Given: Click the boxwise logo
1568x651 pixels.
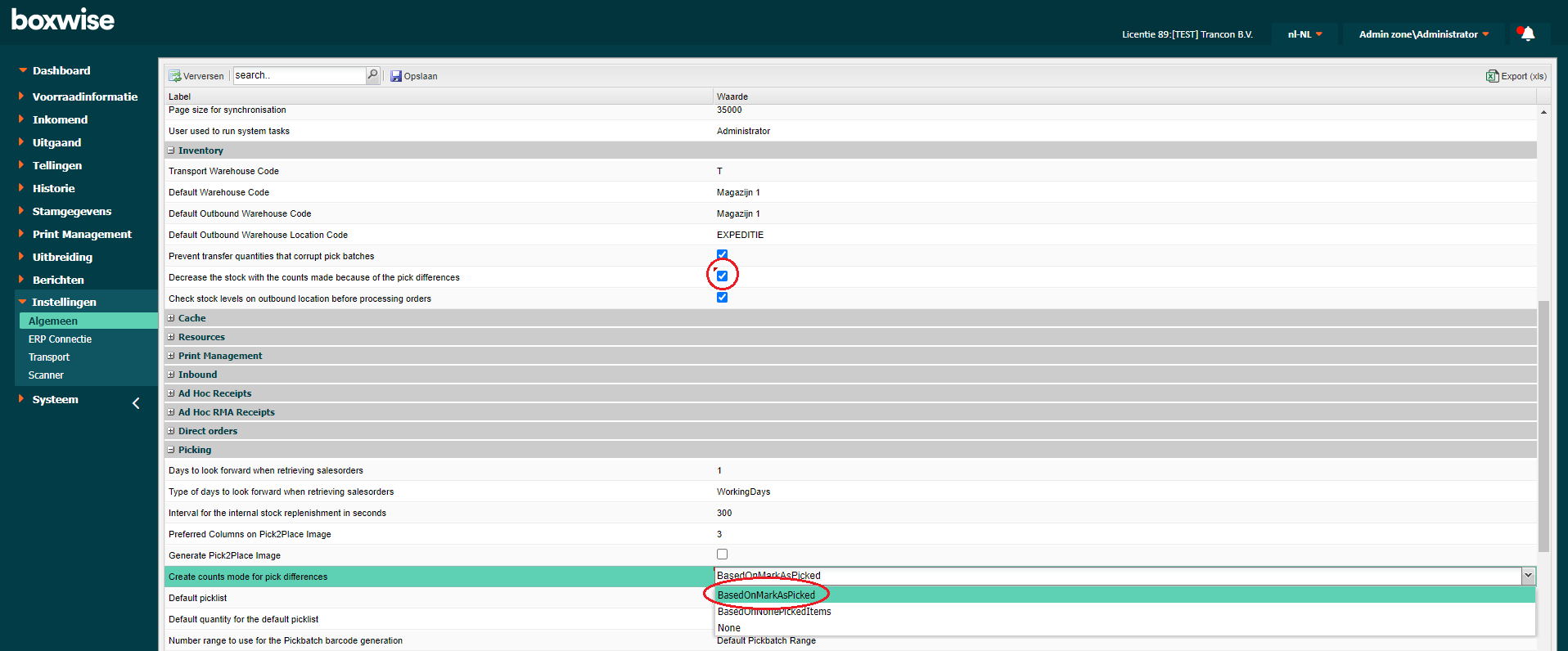Looking at the screenshot, I should [63, 20].
